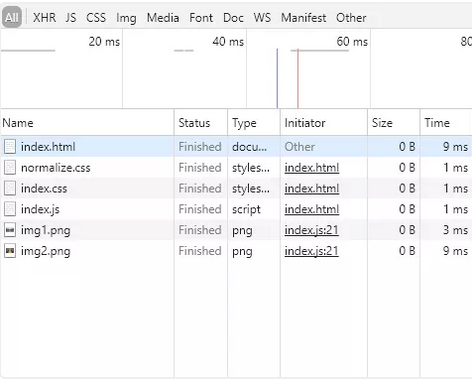
Task: Select the All filter
Action: pos(12,17)
